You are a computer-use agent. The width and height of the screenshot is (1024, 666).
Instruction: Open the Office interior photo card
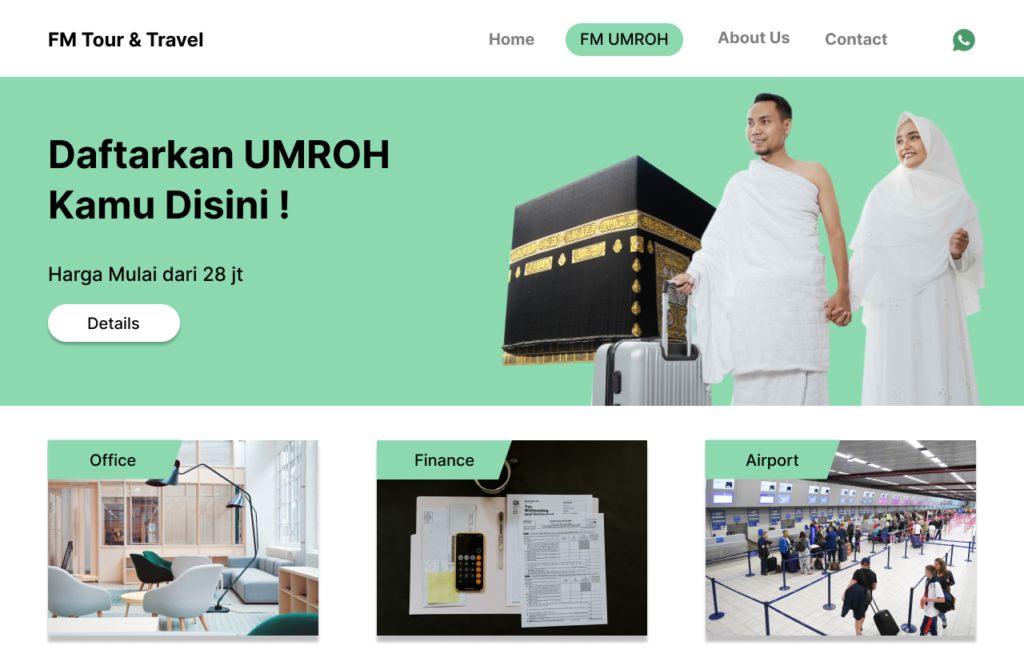[183, 538]
